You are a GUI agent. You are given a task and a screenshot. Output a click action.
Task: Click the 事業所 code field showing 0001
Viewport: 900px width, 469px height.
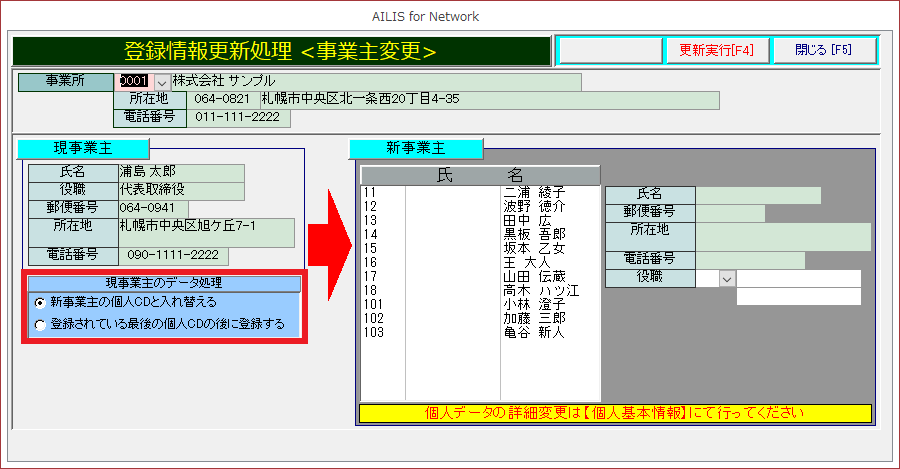[x=134, y=81]
